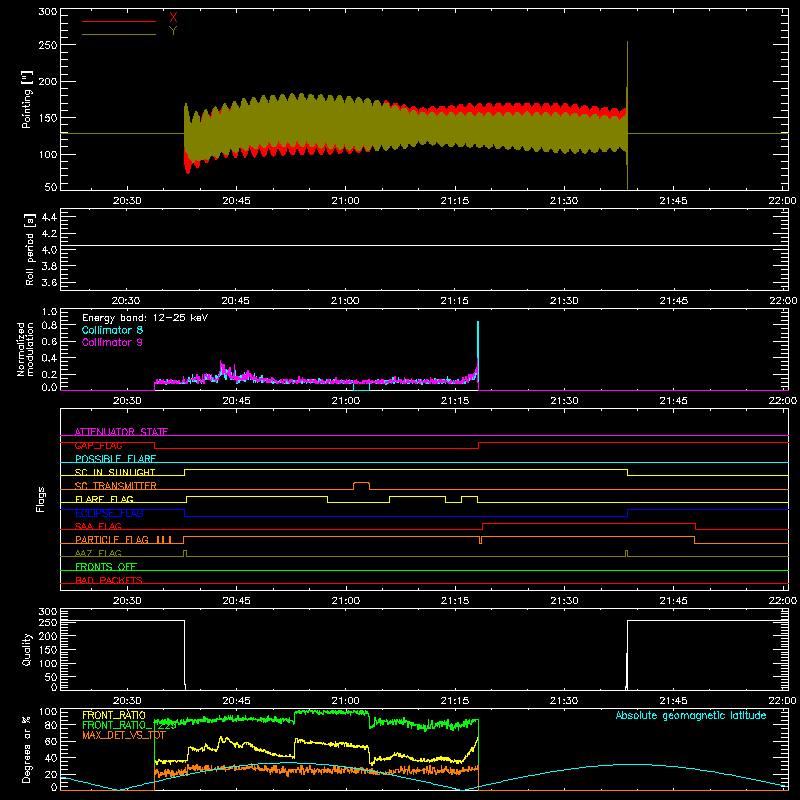
Task: Select the yellow FRONT_RATIO legend entry
Action: click(114, 715)
